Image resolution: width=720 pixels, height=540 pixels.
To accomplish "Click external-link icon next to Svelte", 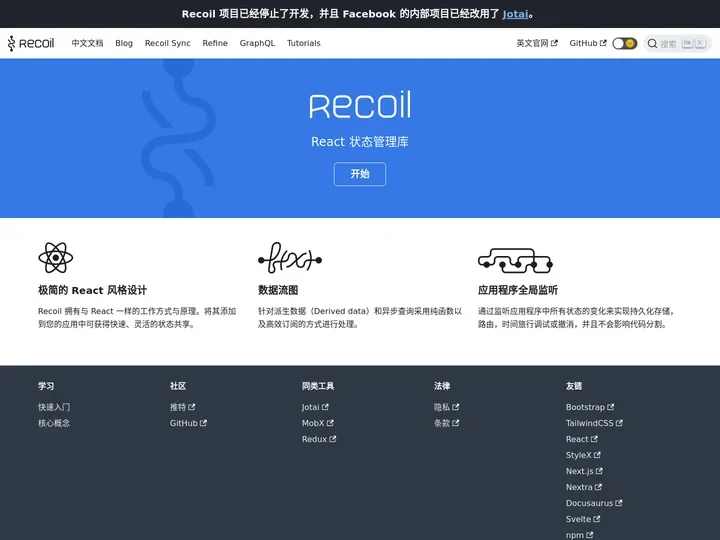I will click(x=596, y=519).
